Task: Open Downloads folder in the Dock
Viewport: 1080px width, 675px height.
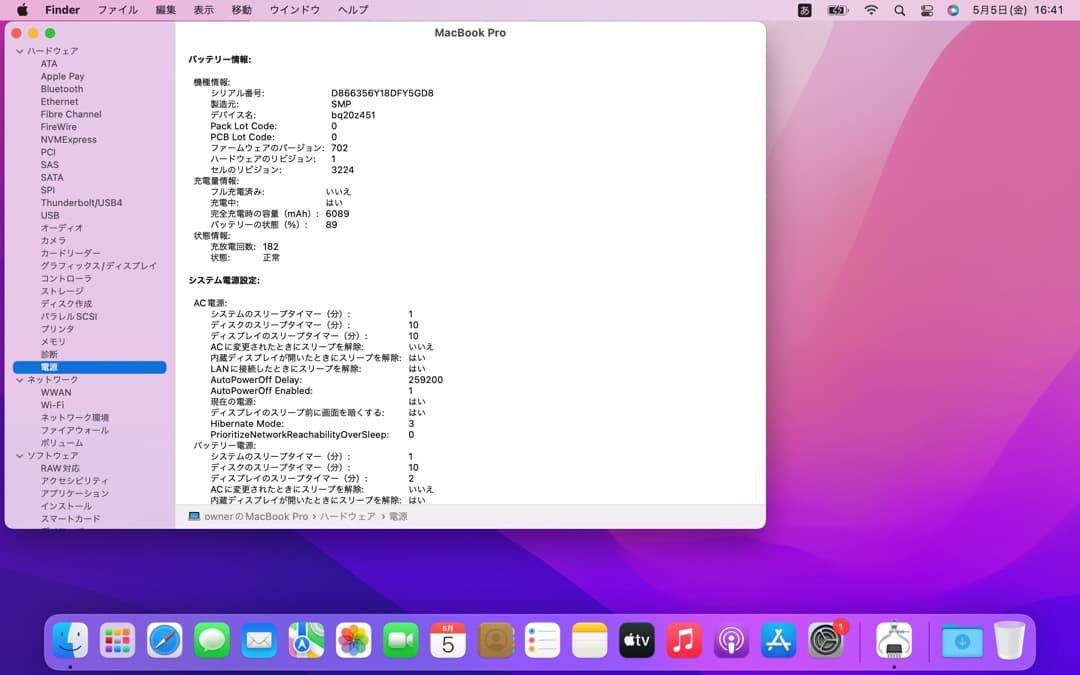Action: tap(962, 641)
